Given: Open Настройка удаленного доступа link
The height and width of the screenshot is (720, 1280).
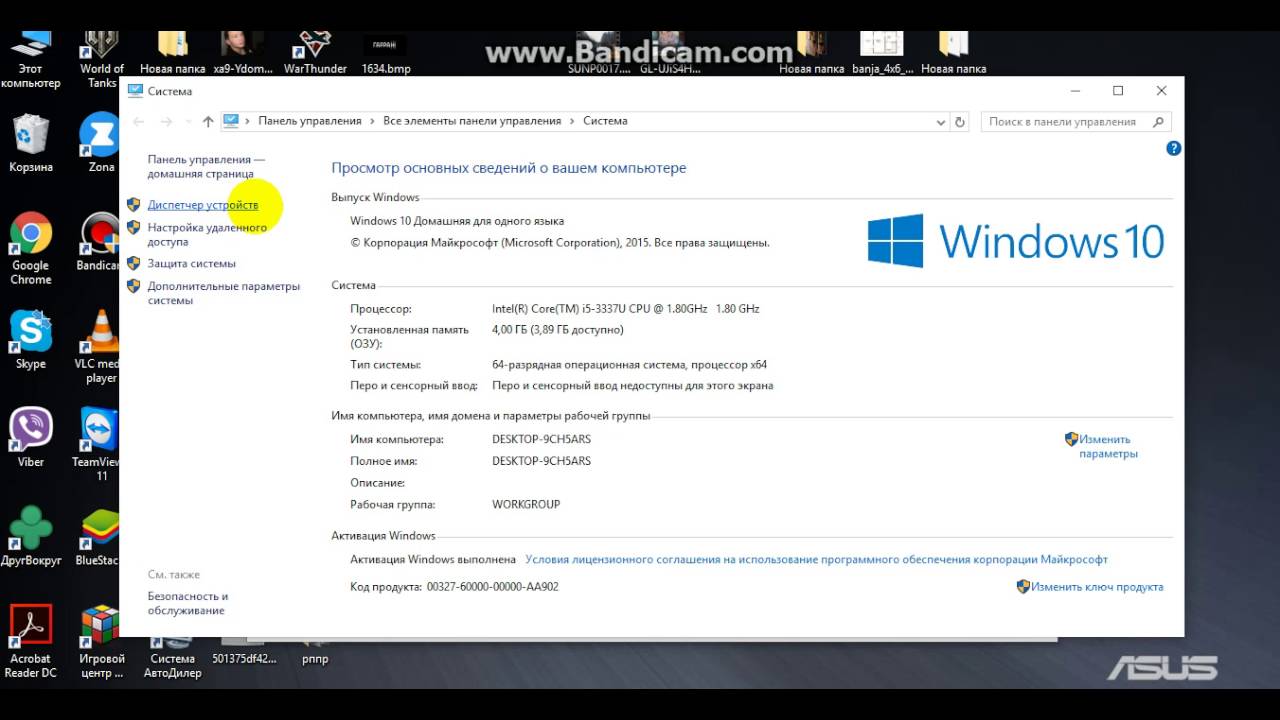Looking at the screenshot, I should (207, 234).
